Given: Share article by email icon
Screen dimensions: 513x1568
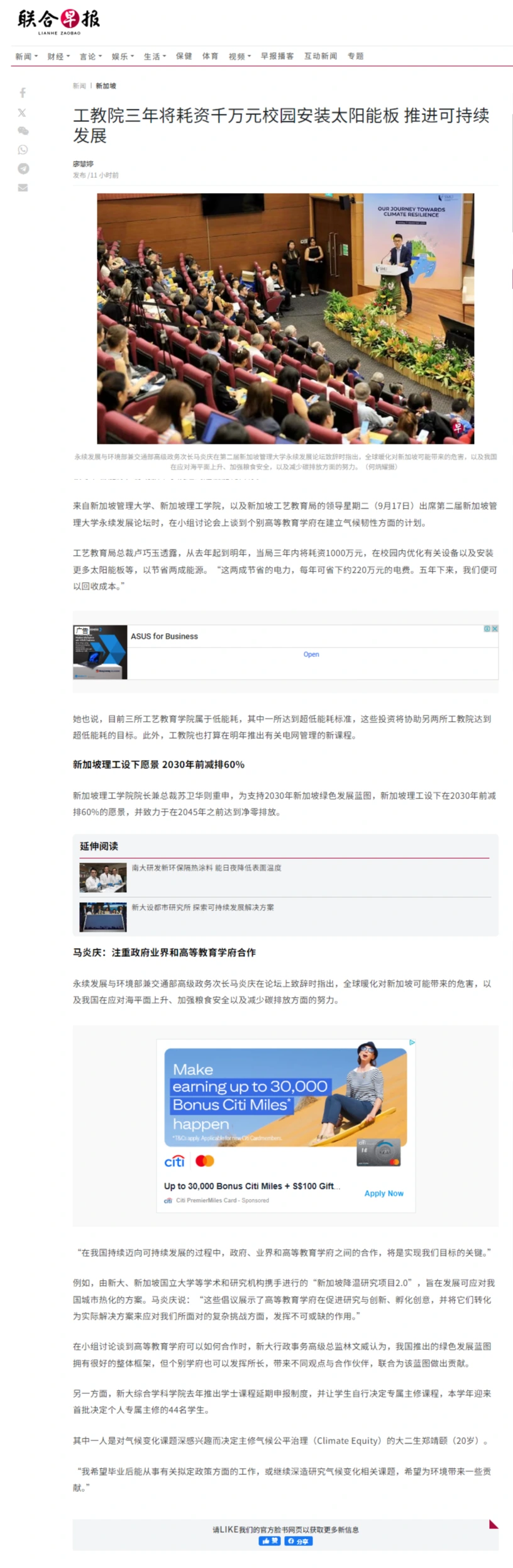Looking at the screenshot, I should 23,187.
